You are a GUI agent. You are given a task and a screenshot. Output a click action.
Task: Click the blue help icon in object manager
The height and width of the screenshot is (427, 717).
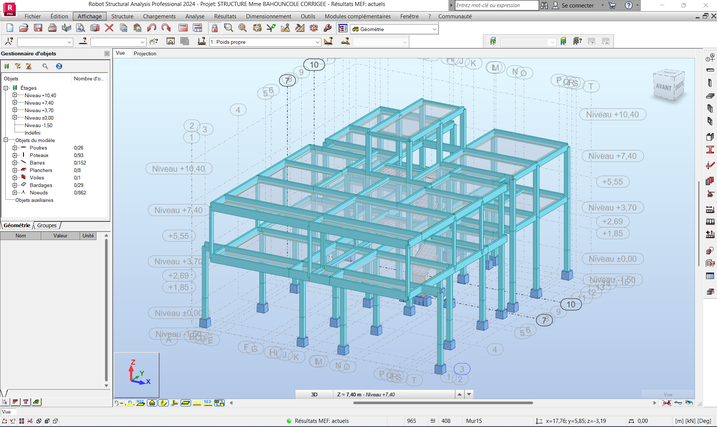59,66
